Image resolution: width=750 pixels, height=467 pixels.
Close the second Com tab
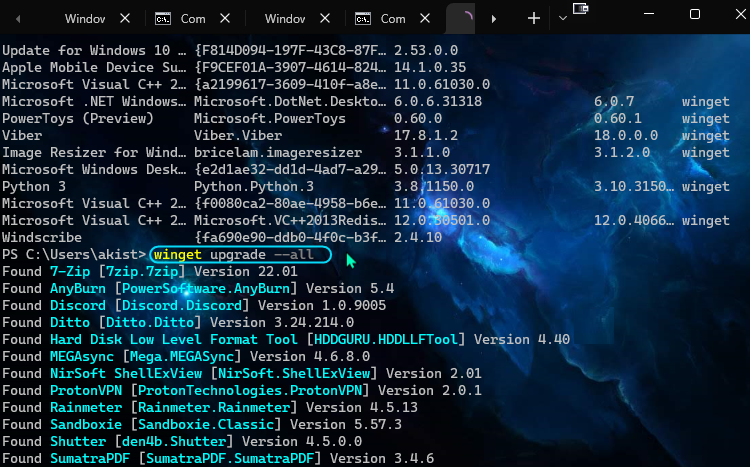(x=425, y=19)
